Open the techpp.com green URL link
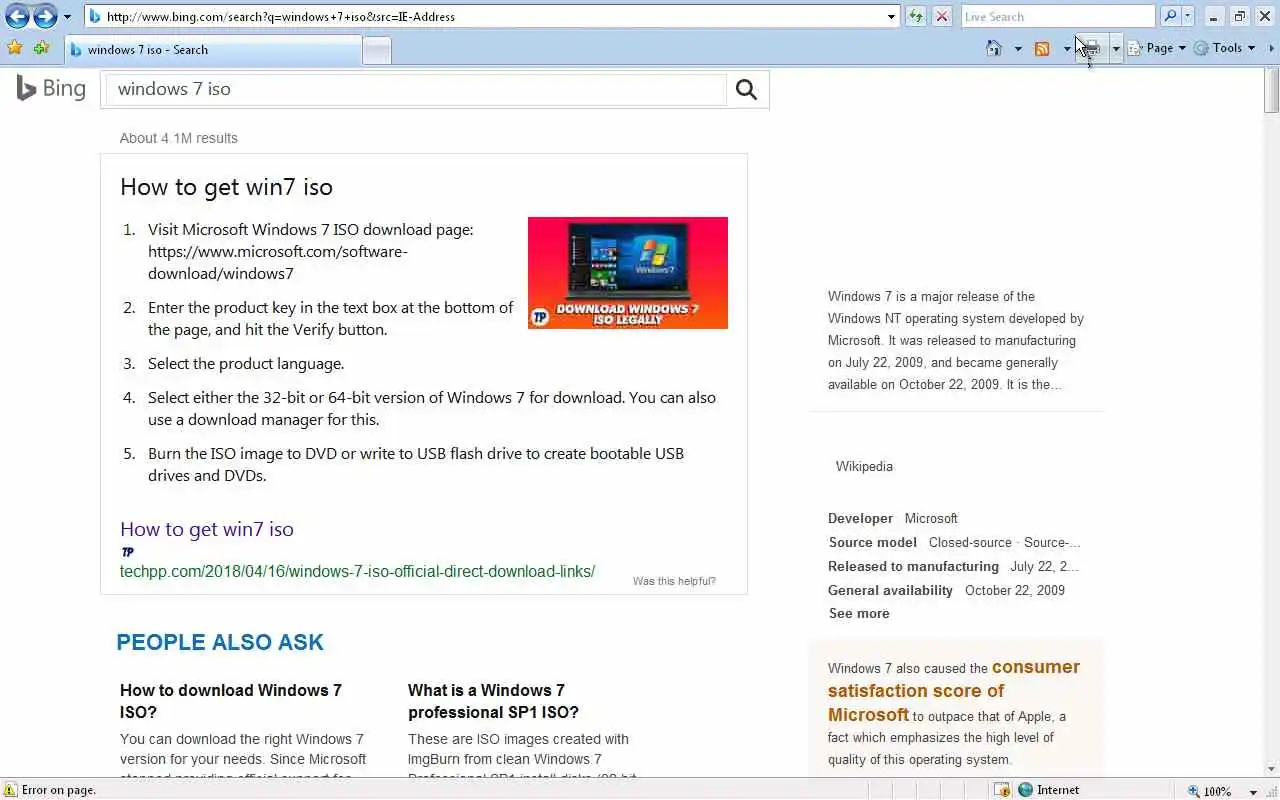Viewport: 1280px width, 800px height. [x=357, y=572]
